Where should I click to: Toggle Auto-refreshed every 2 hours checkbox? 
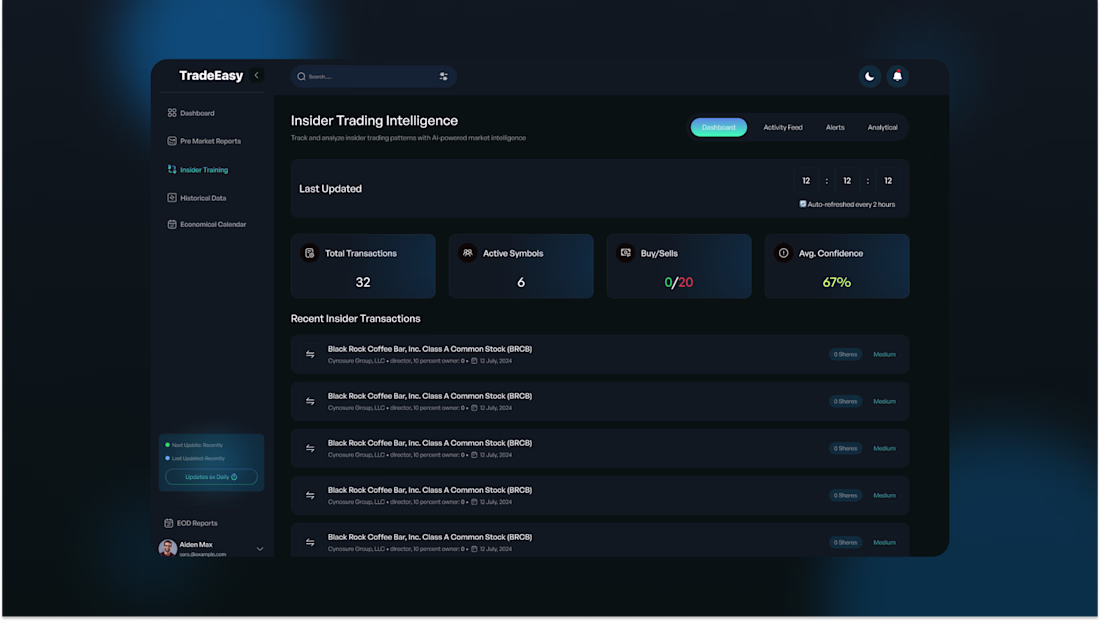tap(803, 204)
